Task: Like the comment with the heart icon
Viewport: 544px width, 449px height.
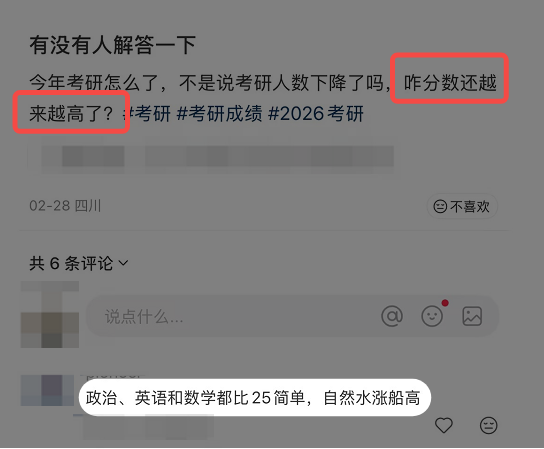Action: pos(444,425)
